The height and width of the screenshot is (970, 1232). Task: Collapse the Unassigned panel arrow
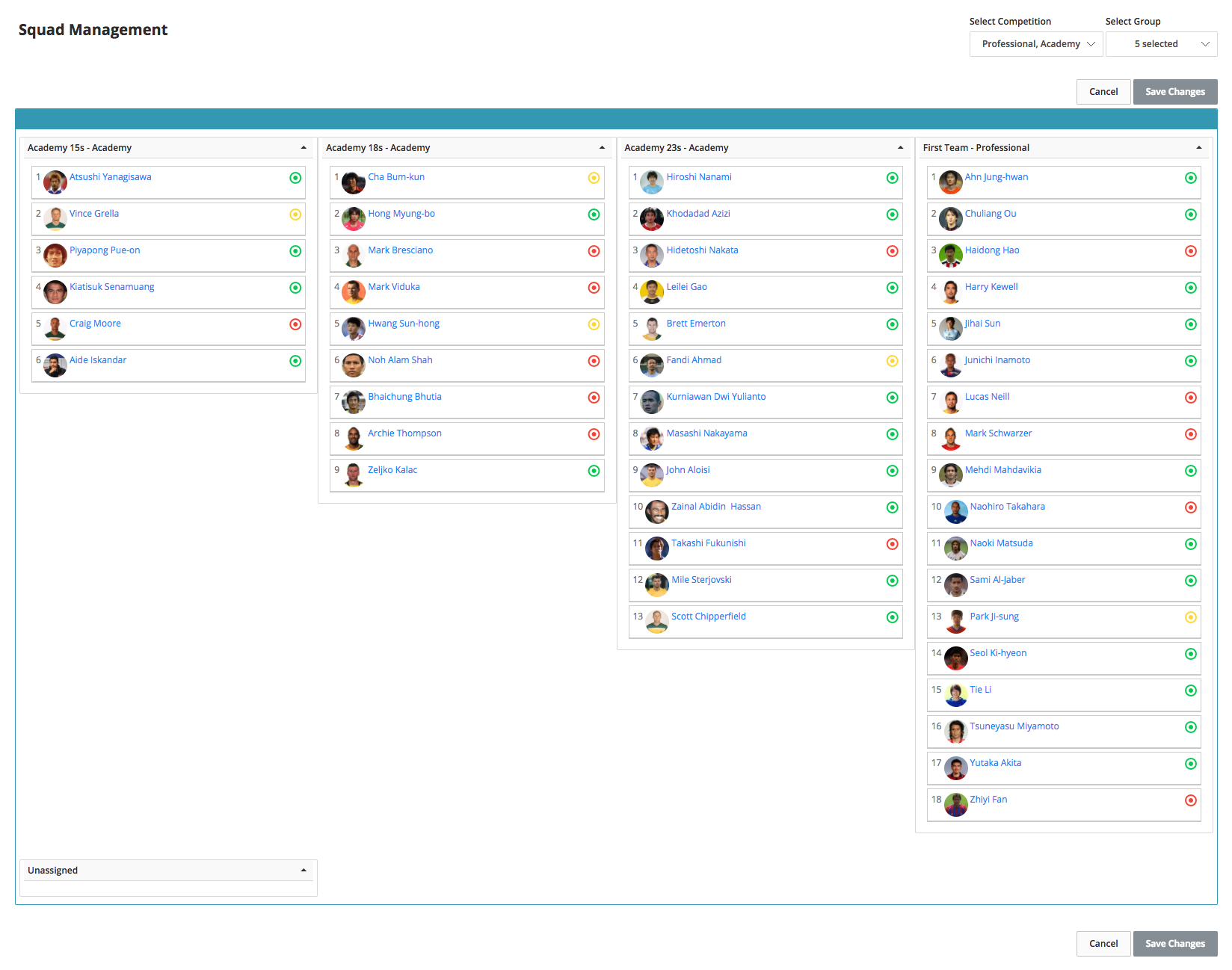click(304, 871)
